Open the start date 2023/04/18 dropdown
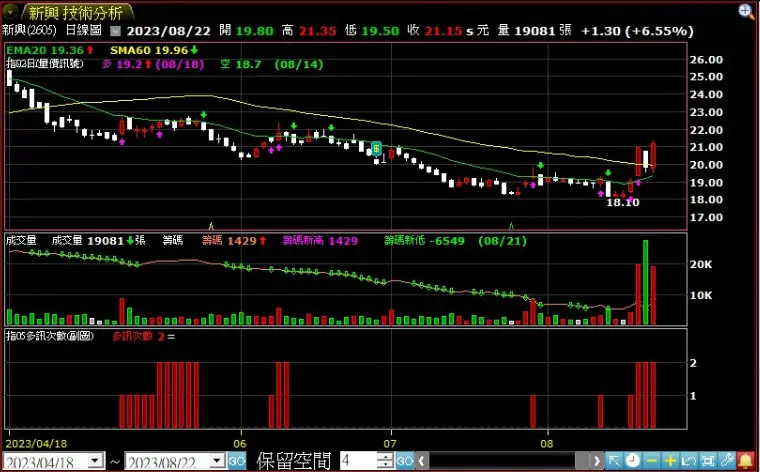The height and width of the screenshot is (472, 760). click(x=96, y=461)
